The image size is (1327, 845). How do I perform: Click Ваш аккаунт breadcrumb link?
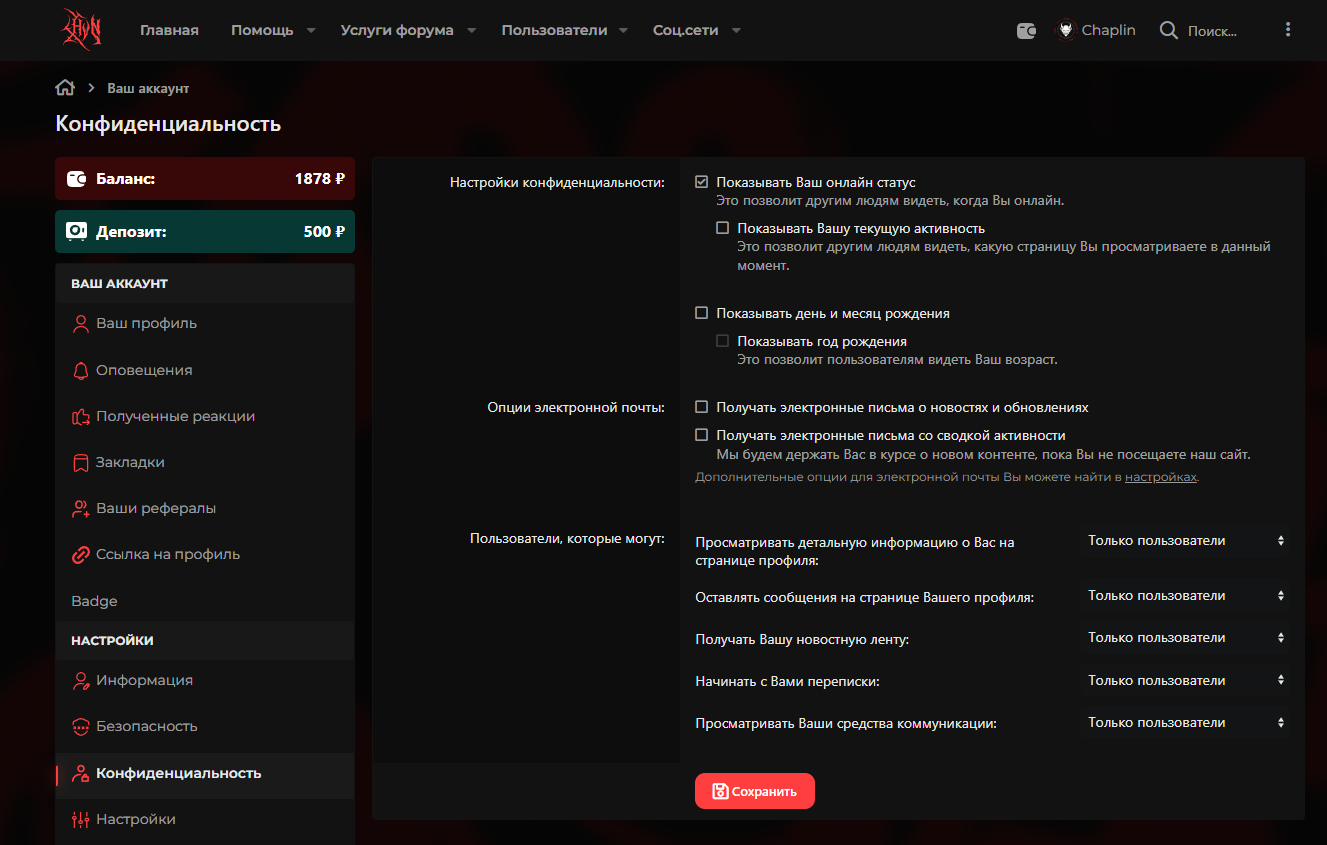tap(148, 88)
